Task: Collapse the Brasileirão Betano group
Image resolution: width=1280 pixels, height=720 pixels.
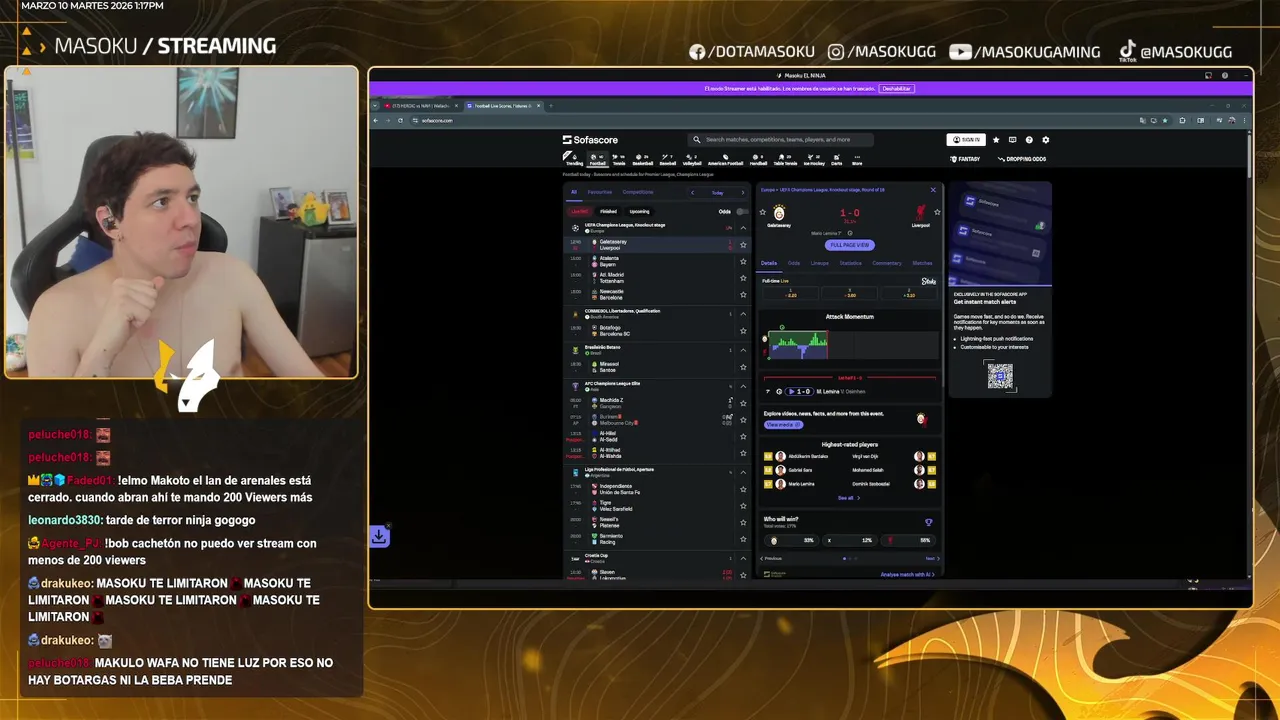Action: tap(743, 350)
